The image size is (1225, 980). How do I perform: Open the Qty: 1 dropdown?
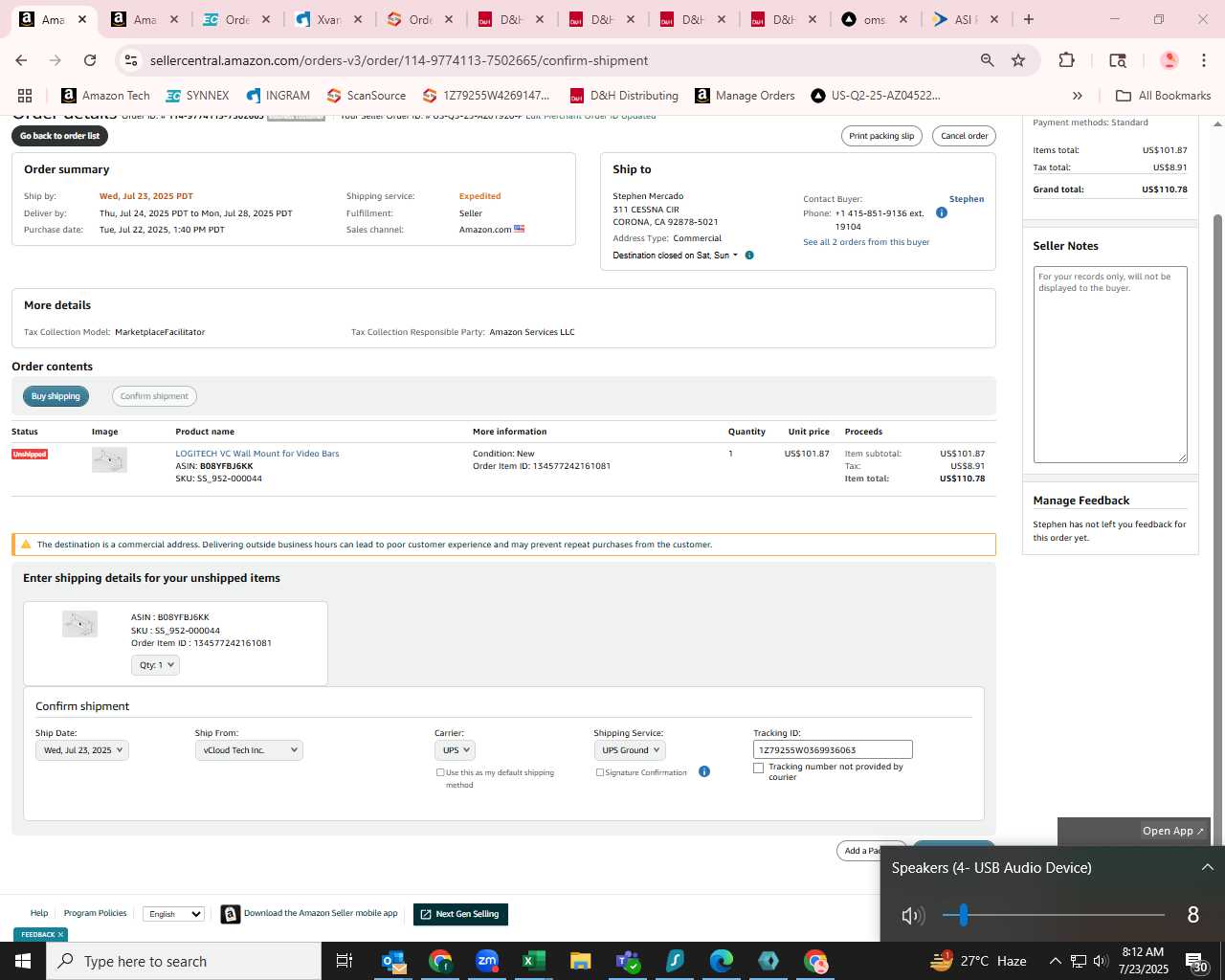click(155, 665)
